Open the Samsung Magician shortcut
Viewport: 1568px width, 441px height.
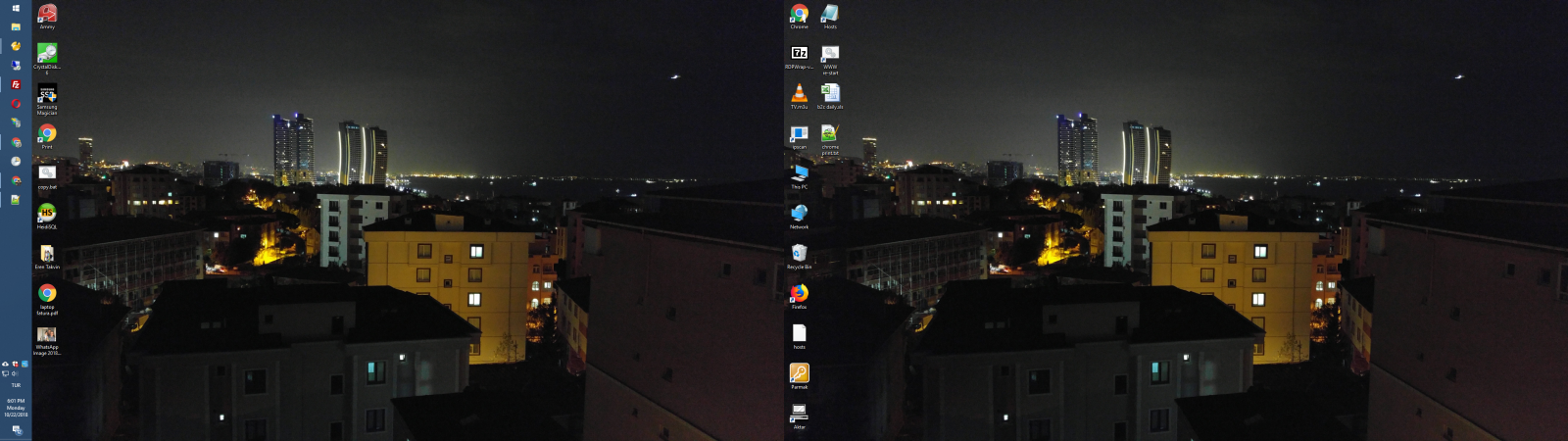[46, 93]
